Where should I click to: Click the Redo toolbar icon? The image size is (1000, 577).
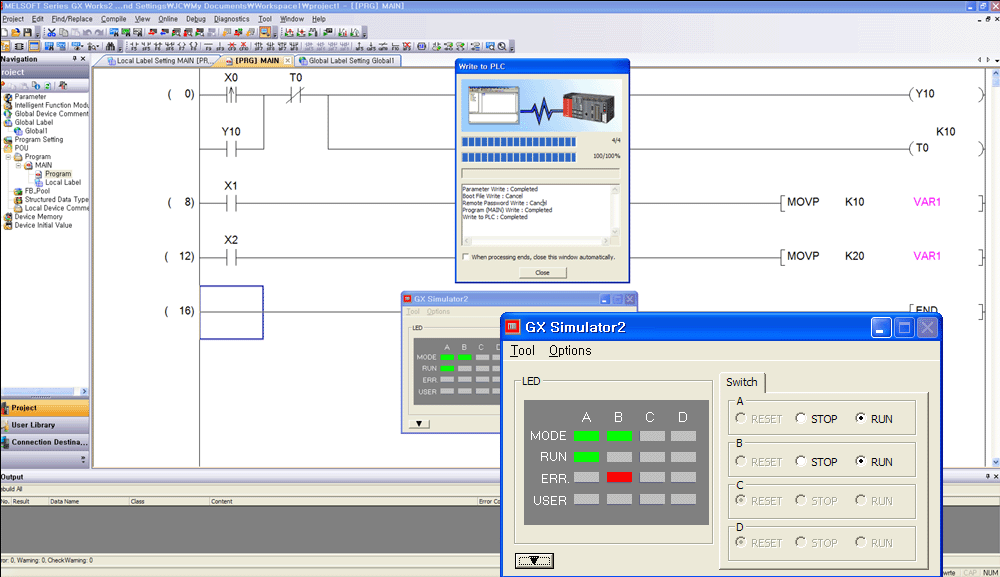click(99, 33)
